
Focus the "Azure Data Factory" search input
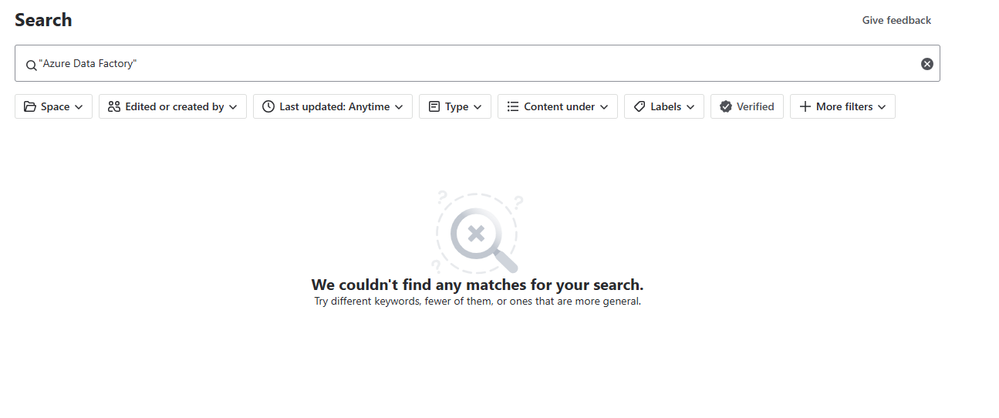pyautogui.click(x=477, y=63)
